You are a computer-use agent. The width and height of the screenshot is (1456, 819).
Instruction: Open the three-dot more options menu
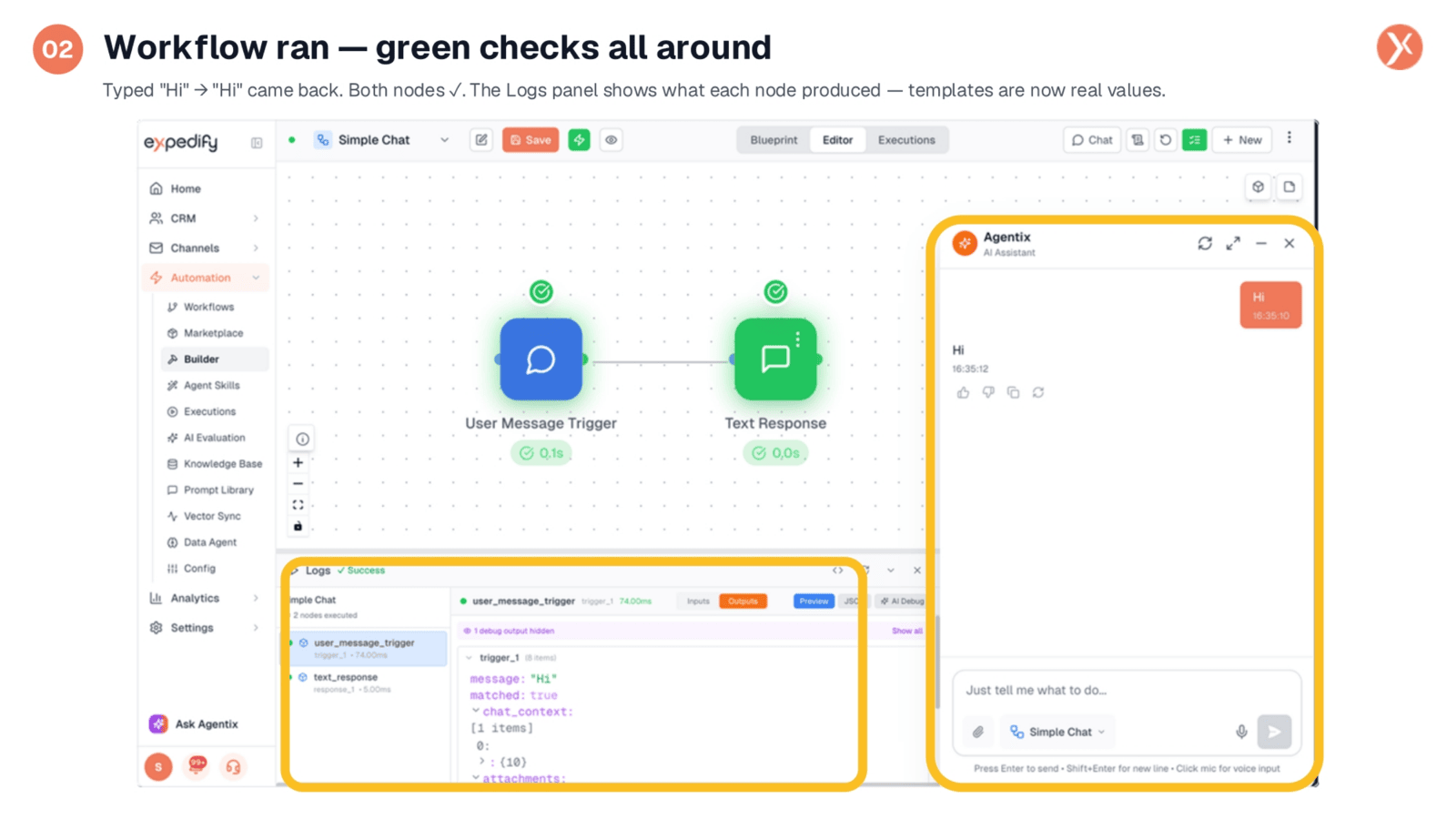tap(1289, 138)
